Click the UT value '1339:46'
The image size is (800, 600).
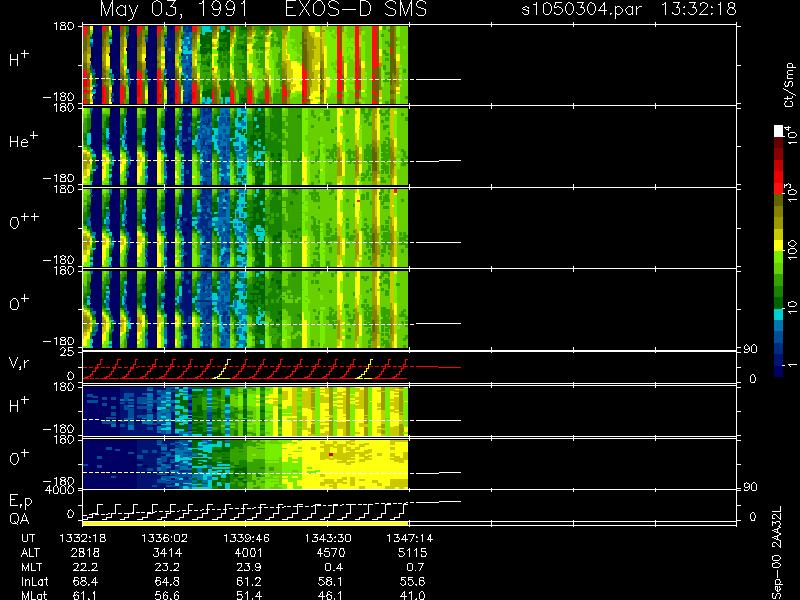(x=246, y=538)
